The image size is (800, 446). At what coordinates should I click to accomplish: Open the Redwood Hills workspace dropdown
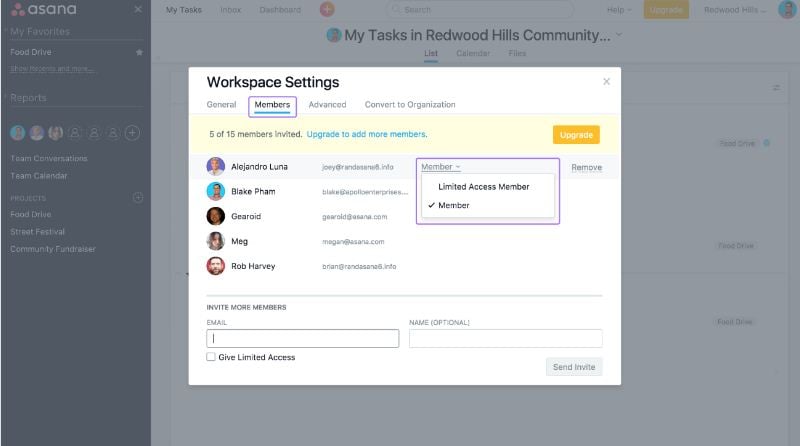[734, 10]
